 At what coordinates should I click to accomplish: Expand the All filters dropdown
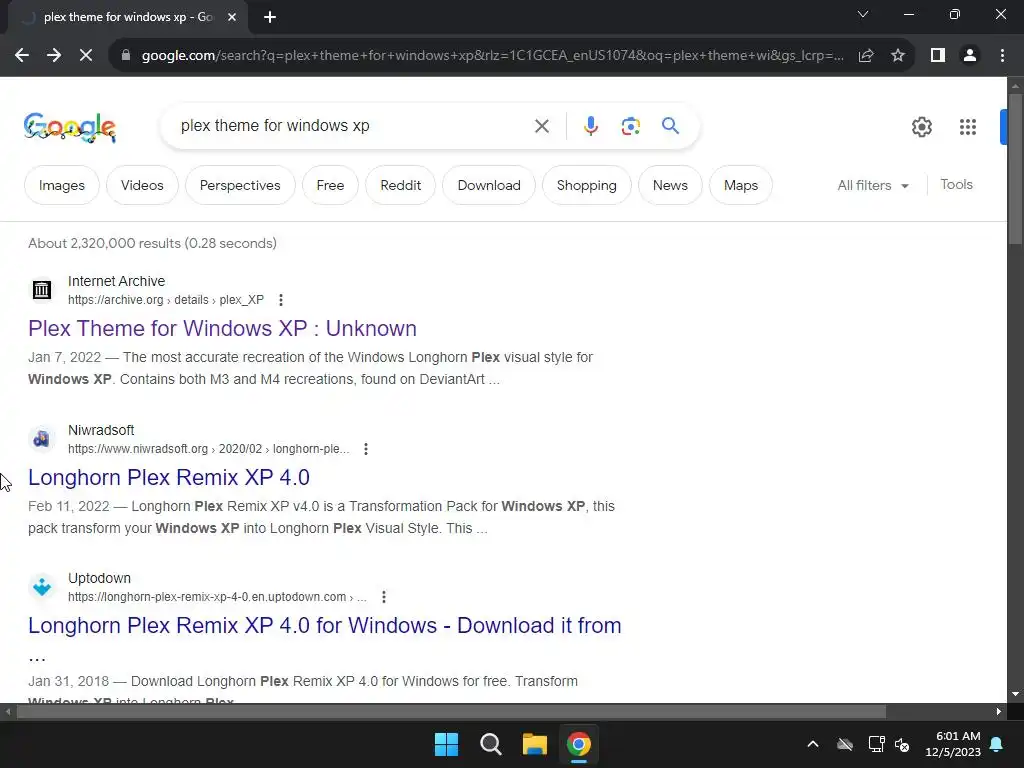[873, 185]
